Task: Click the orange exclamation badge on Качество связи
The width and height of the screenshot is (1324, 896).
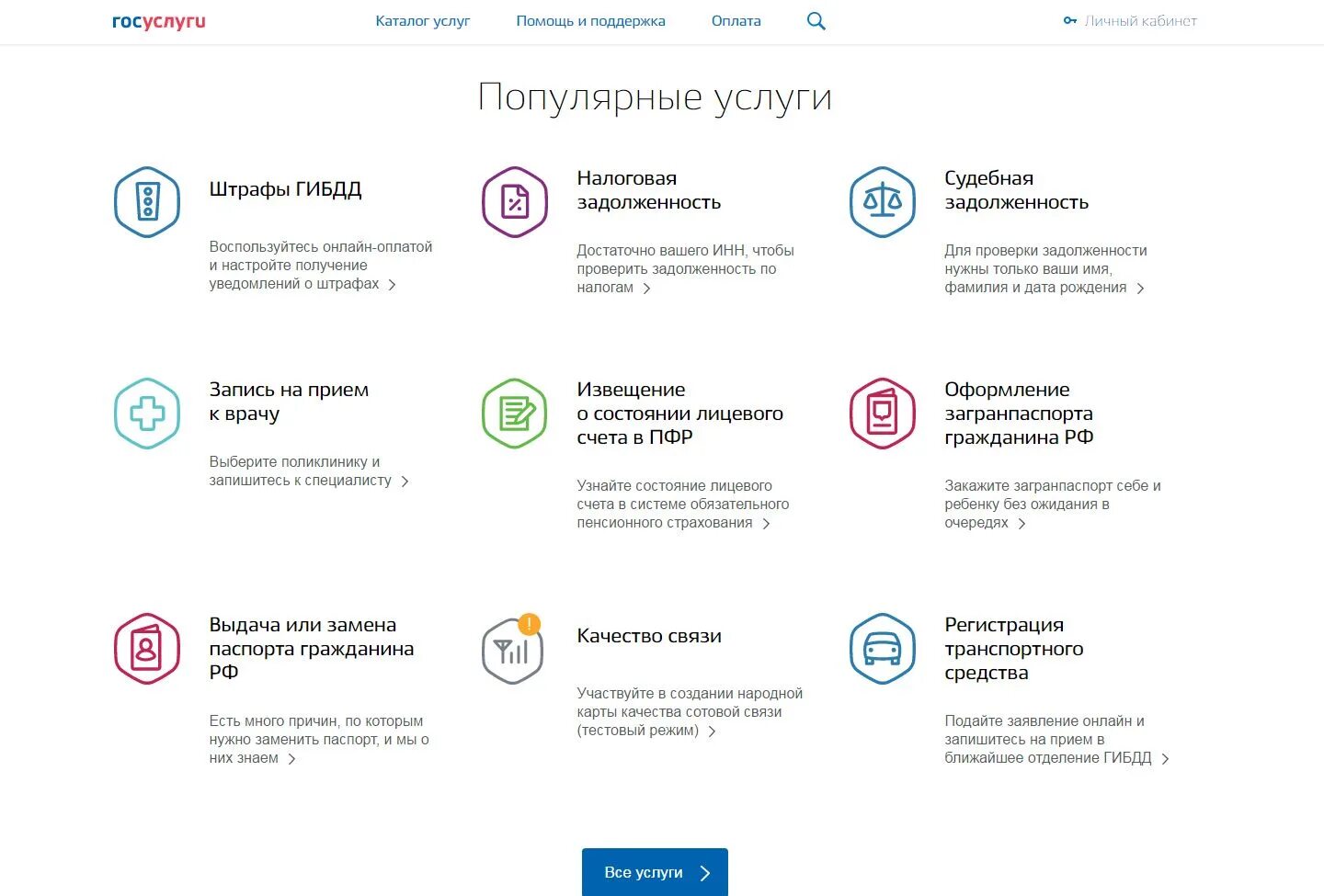Action: (530, 624)
